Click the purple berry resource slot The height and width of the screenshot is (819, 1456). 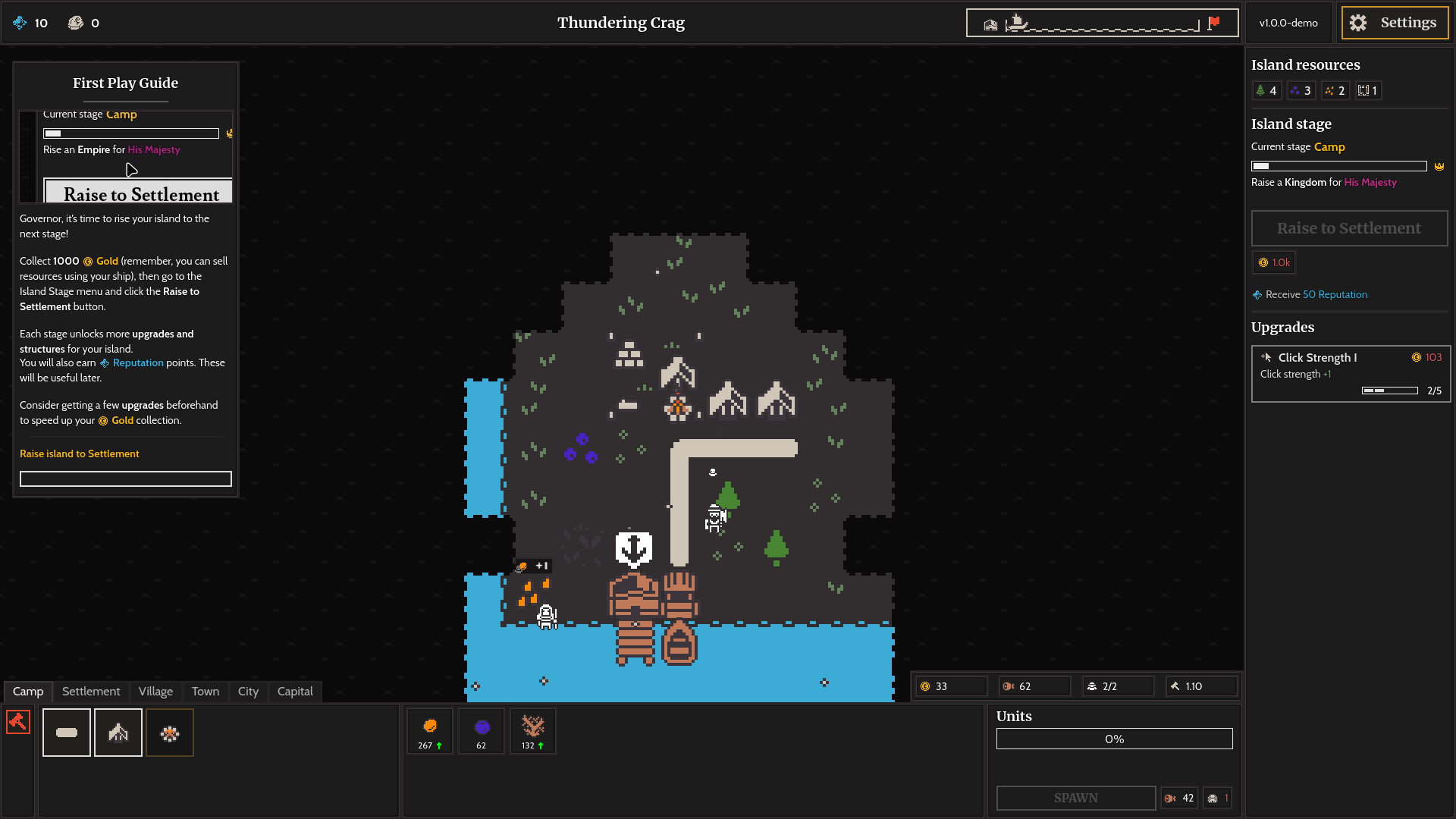click(x=482, y=731)
